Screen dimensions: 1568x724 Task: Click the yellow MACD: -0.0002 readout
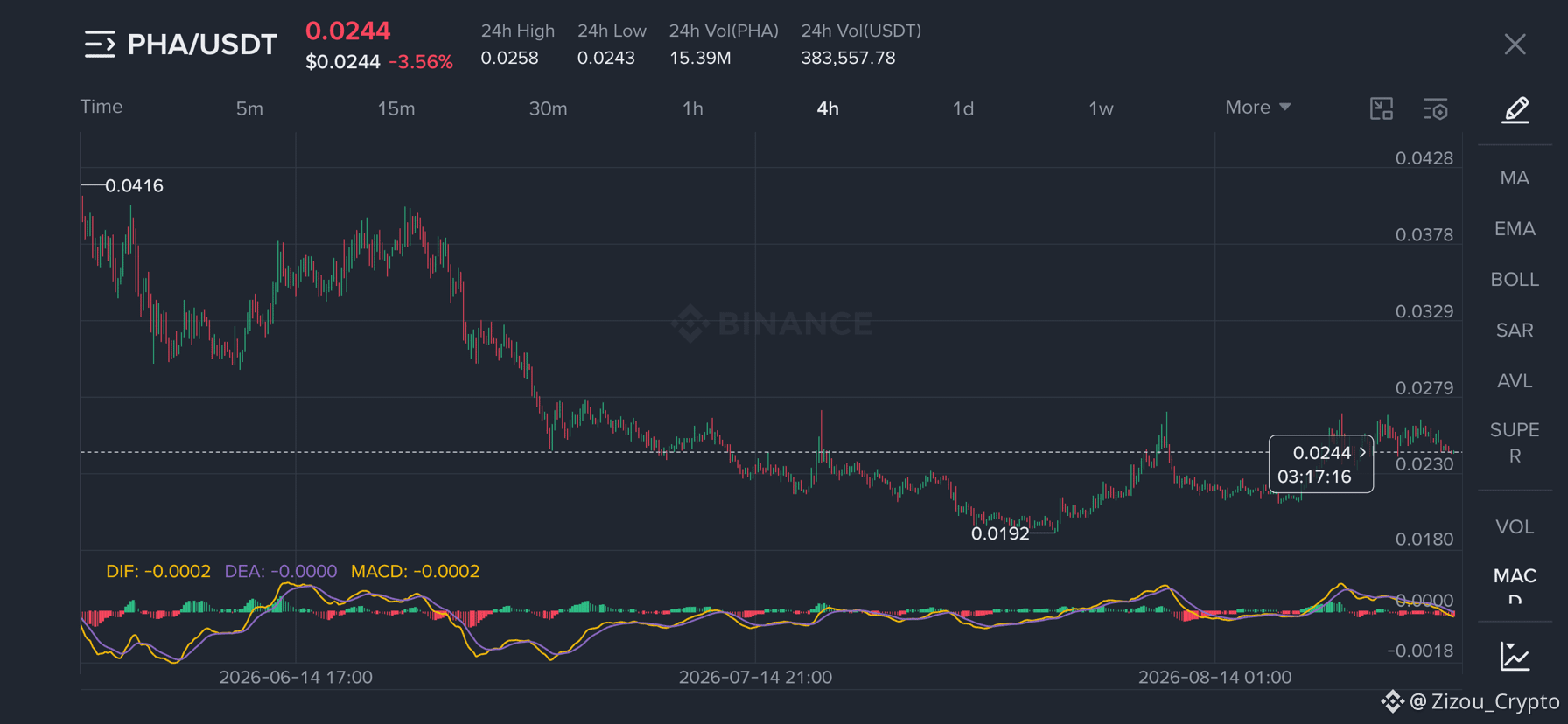[x=415, y=571]
